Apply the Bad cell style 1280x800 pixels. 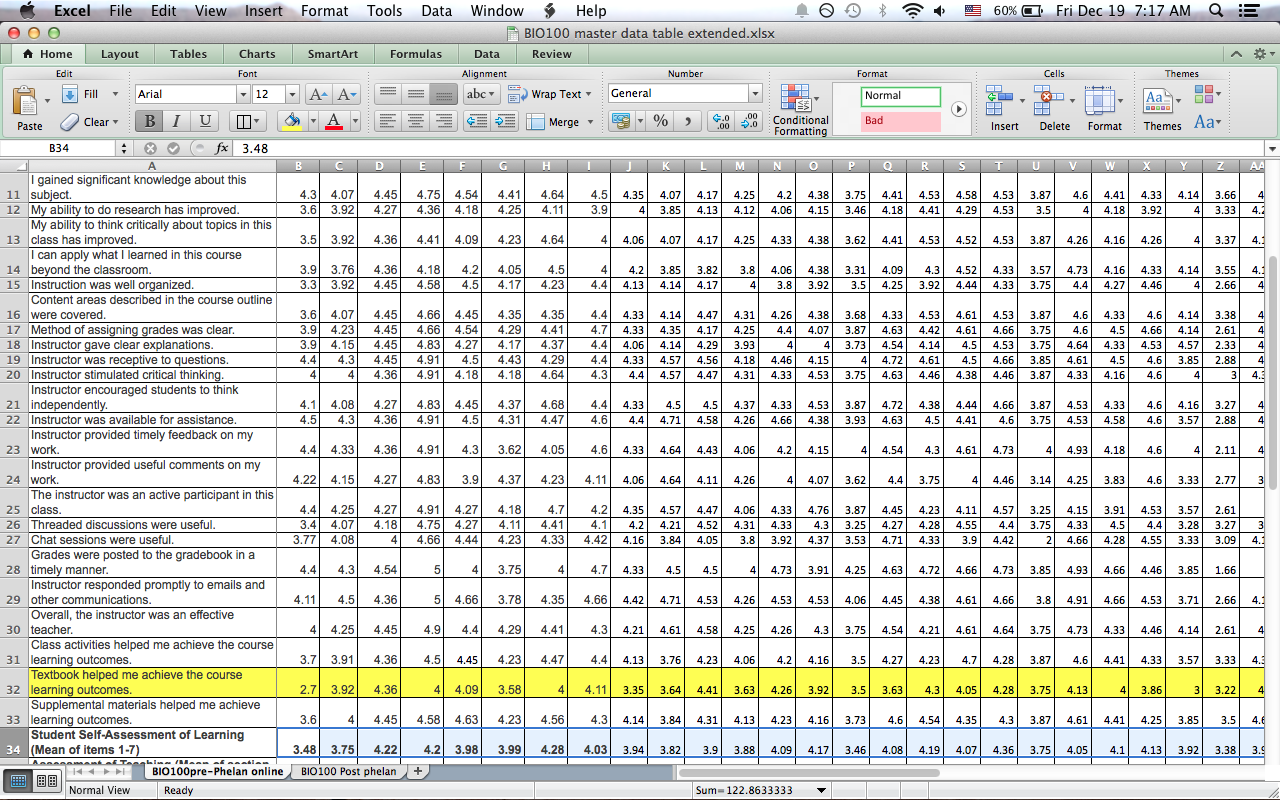[900, 121]
